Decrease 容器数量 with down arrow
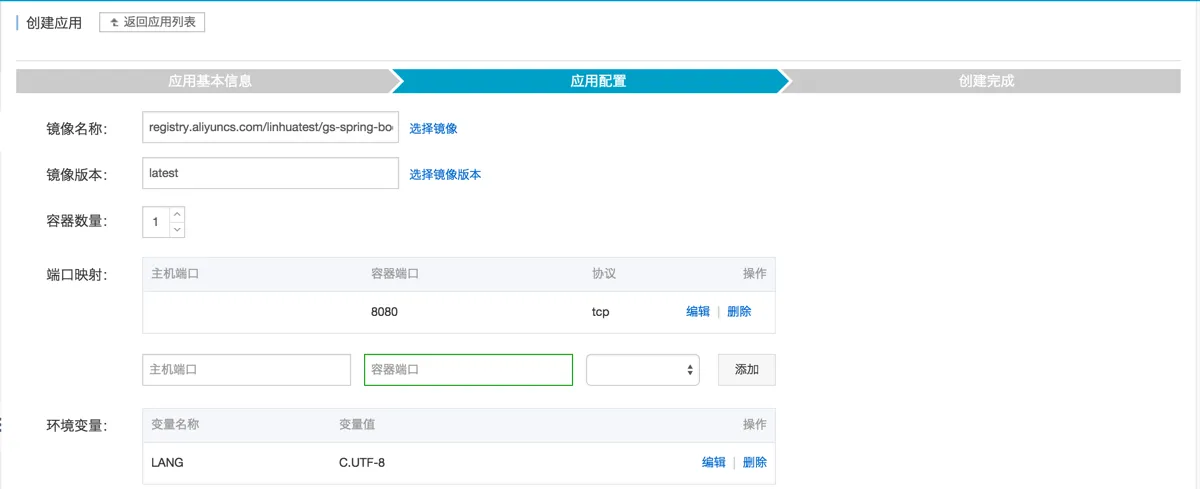The width and height of the screenshot is (1200, 489). coord(177,230)
